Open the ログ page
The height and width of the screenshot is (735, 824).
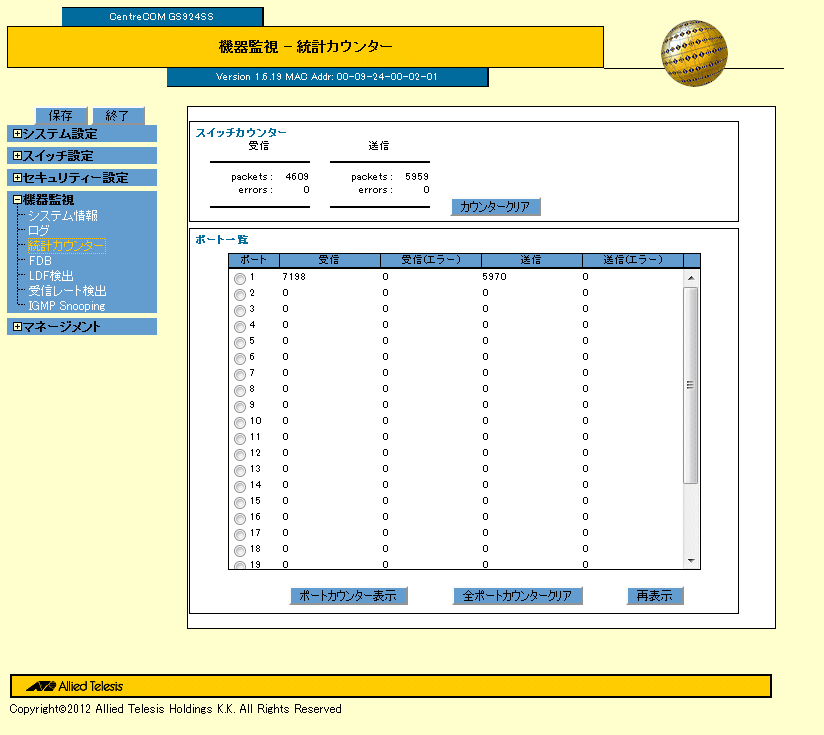(x=39, y=231)
